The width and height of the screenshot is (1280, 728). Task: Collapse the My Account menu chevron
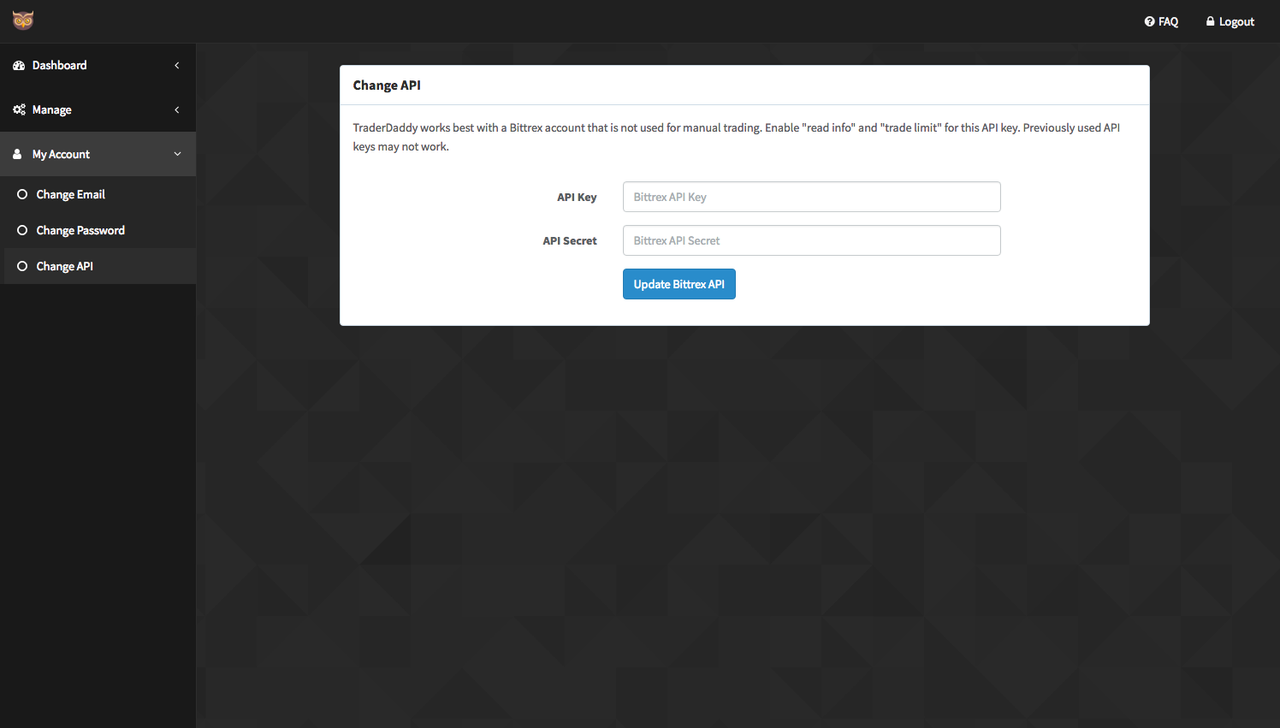[178, 154]
